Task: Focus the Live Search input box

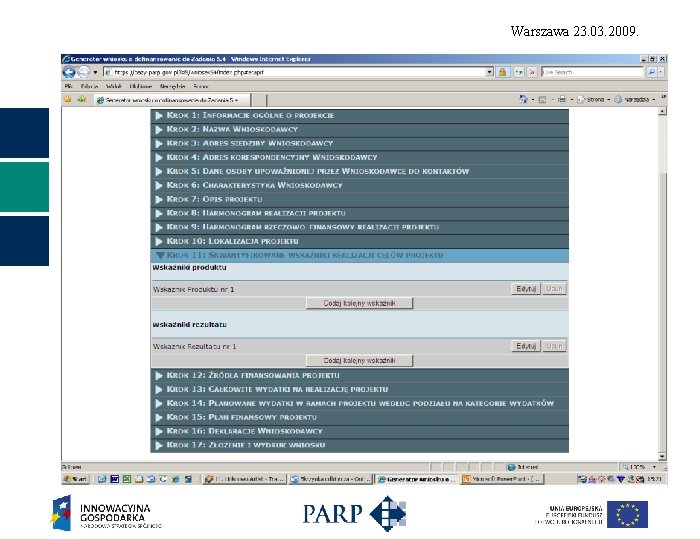Action: [592, 72]
